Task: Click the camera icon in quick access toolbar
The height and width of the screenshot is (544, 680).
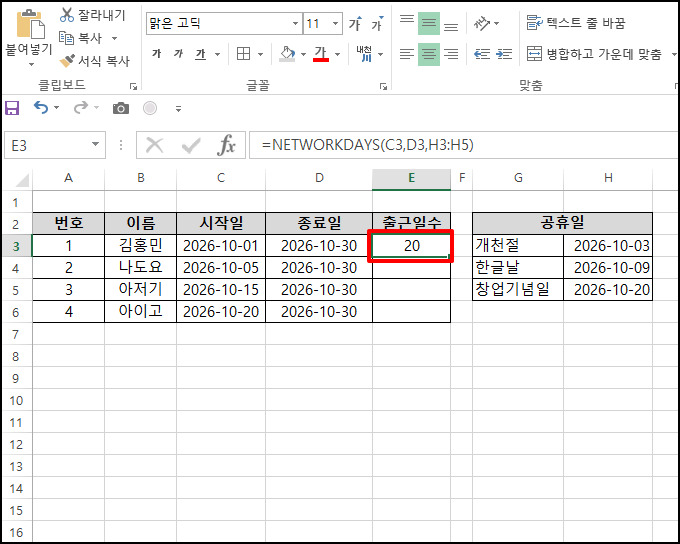Action: [x=121, y=108]
